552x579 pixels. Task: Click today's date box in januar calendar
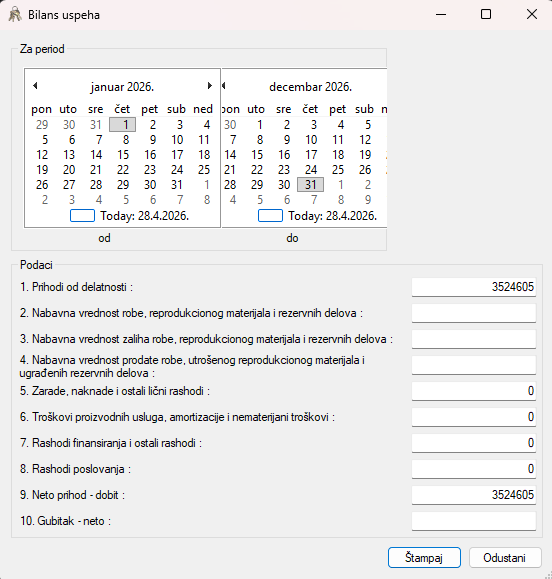click(x=82, y=216)
